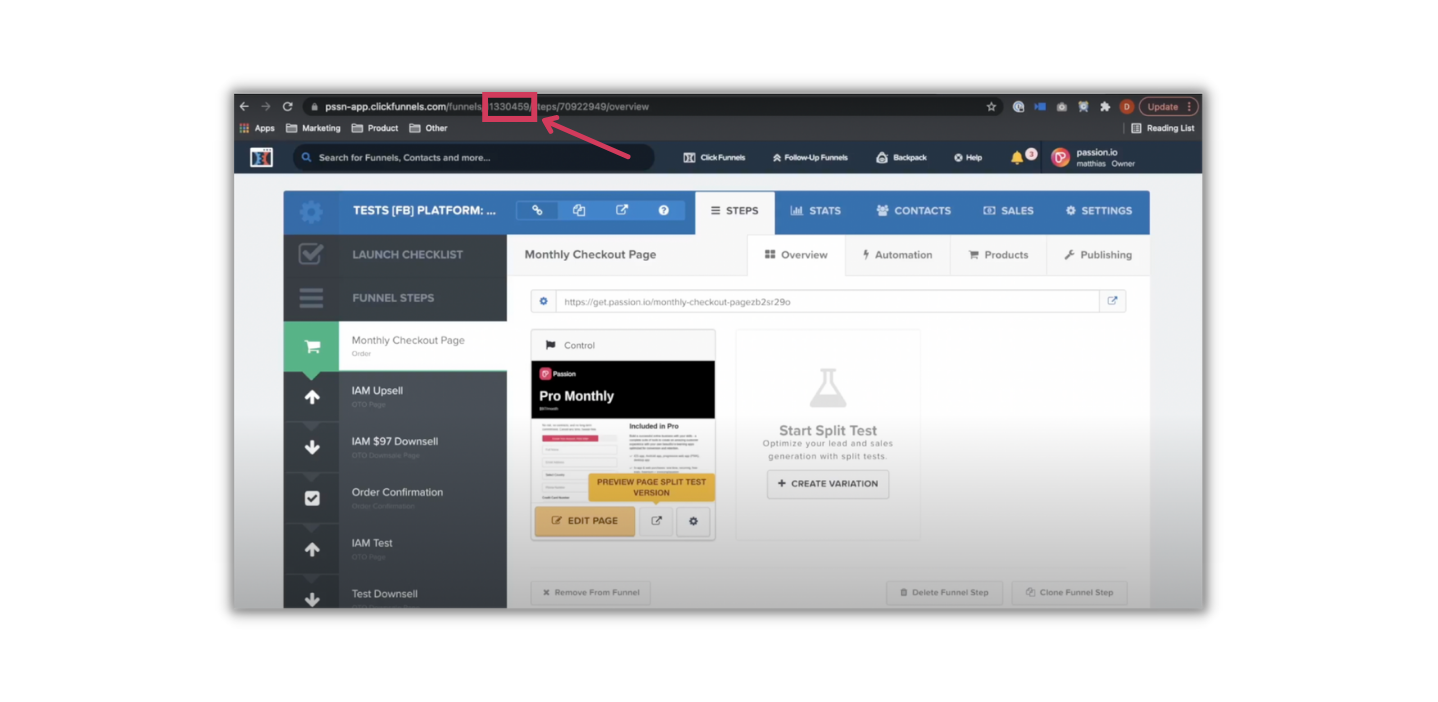Viewport: 1438px width, 702px height.
Task: Click the notifications bell icon
Action: (x=1018, y=157)
